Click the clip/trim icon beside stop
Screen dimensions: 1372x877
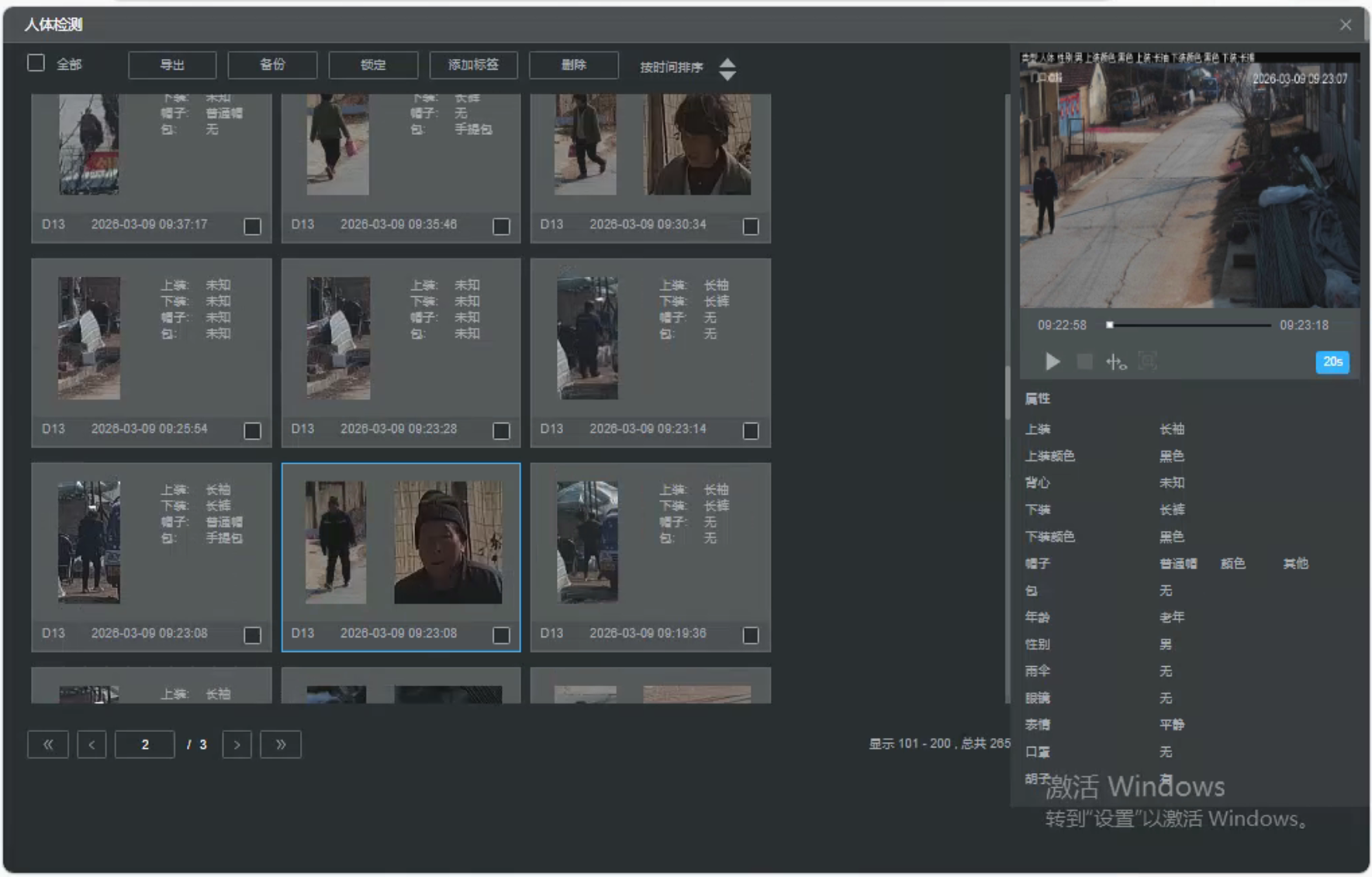[1115, 361]
